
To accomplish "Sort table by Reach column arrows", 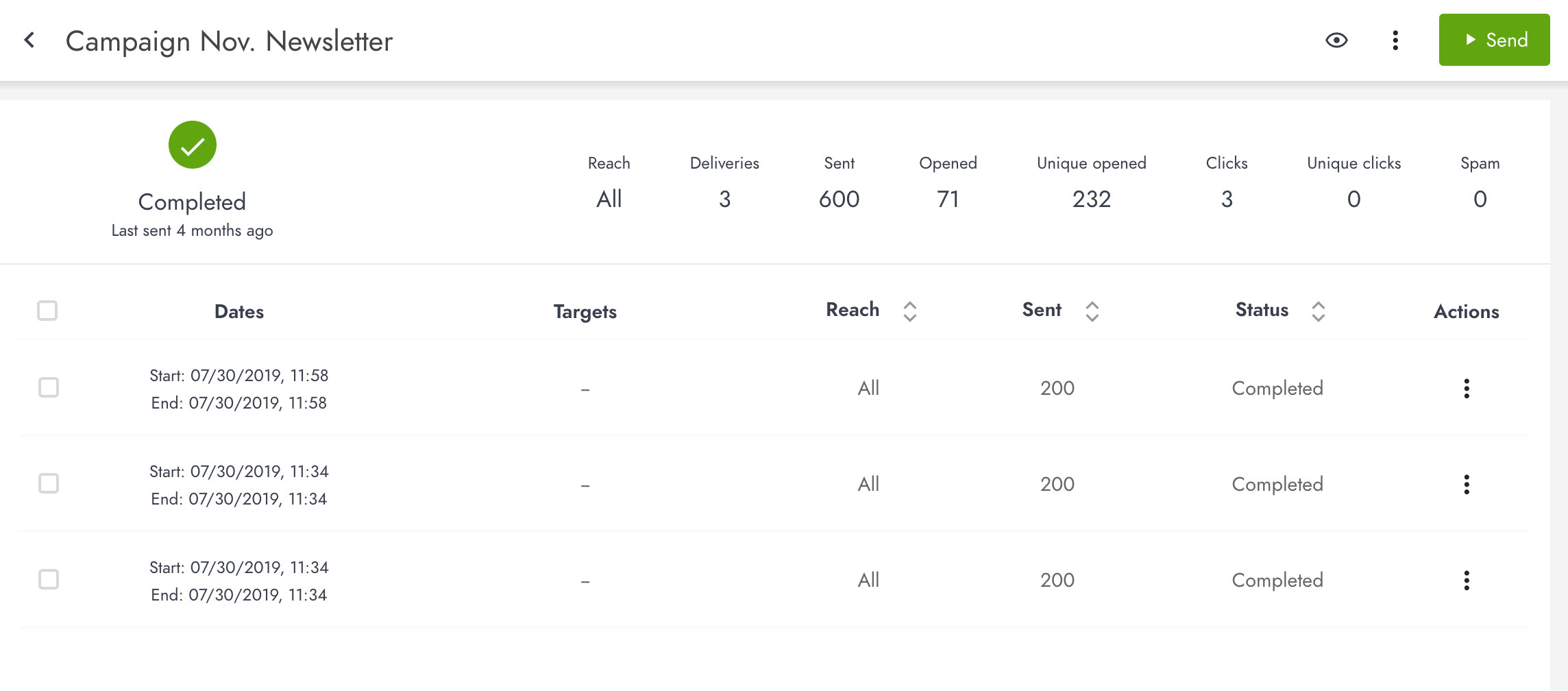I will (x=909, y=311).
